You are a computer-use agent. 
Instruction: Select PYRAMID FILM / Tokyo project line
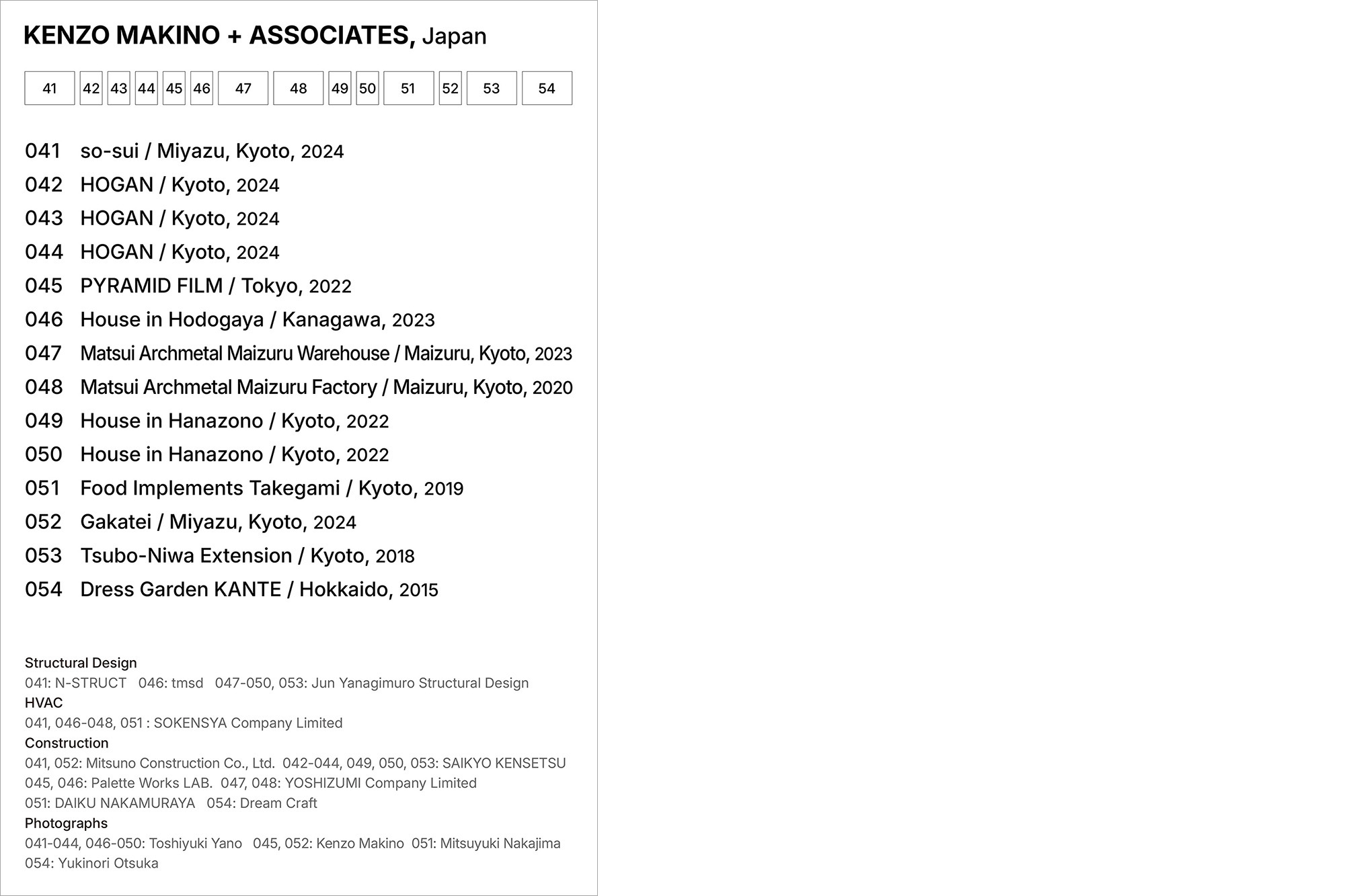tap(215, 286)
